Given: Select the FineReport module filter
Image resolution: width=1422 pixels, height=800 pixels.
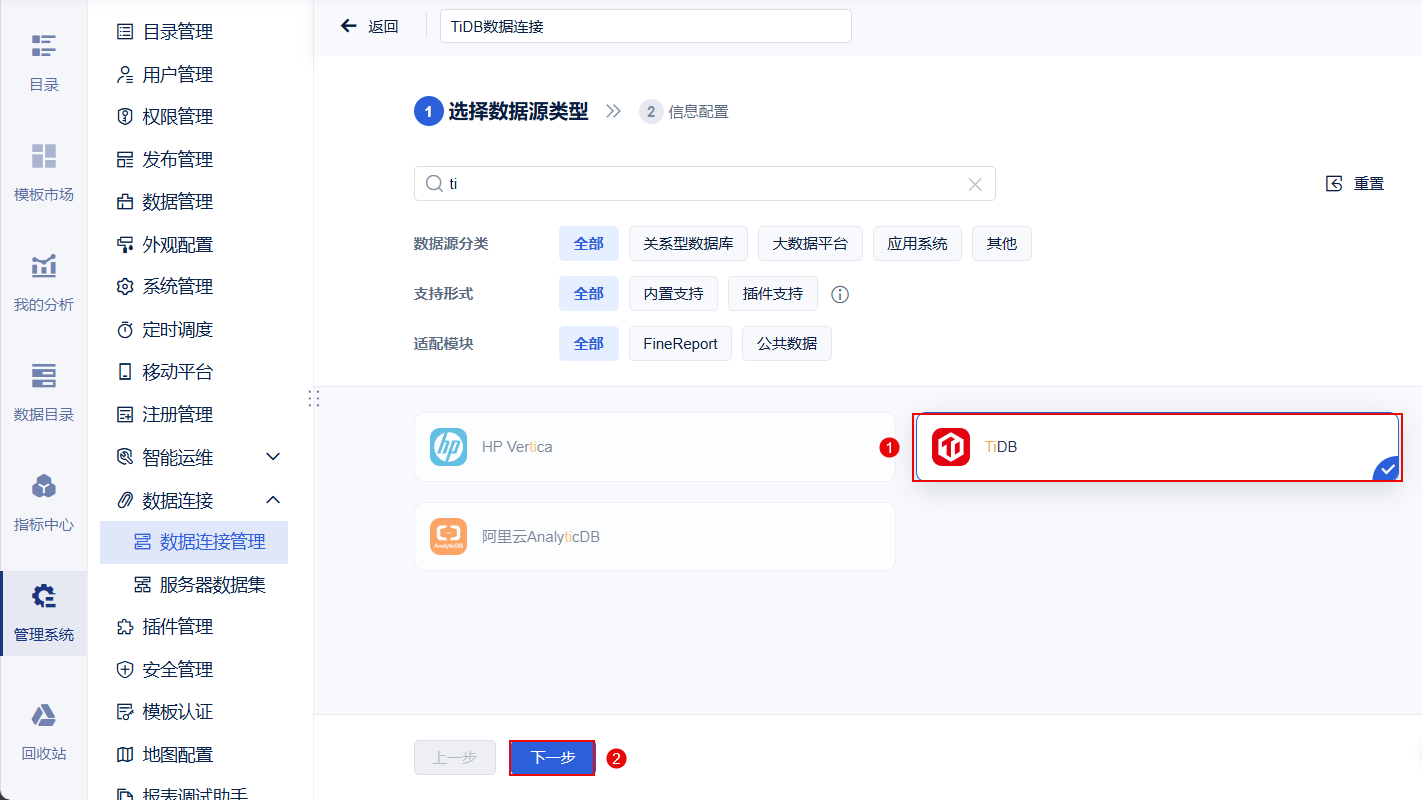Looking at the screenshot, I should pos(680,344).
